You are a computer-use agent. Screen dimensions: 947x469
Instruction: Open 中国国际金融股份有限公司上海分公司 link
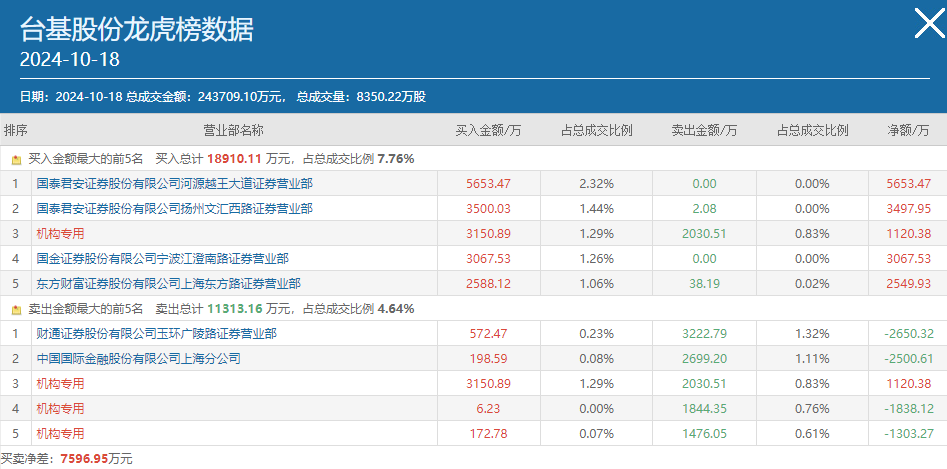click(x=138, y=359)
